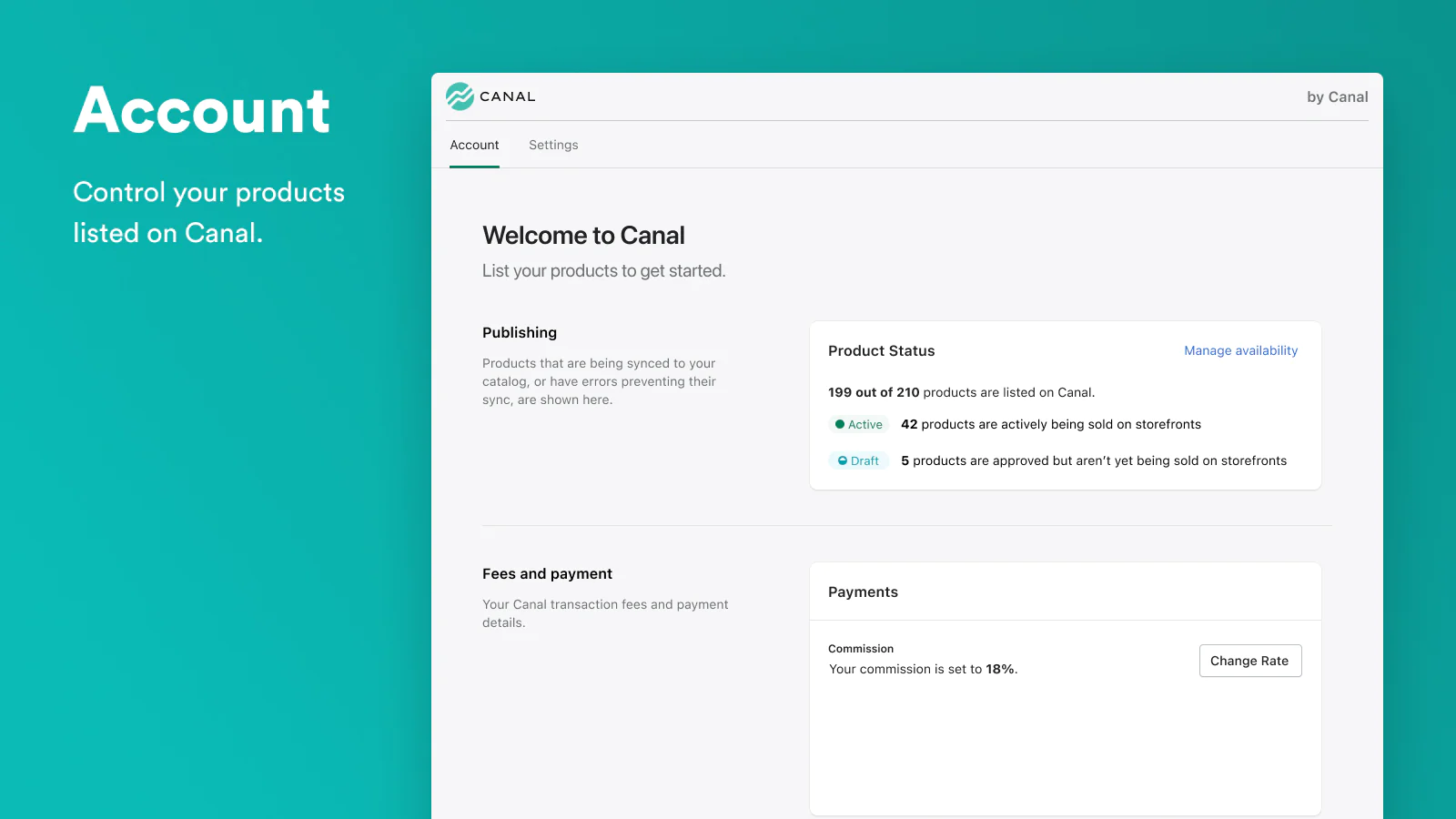This screenshot has height=819, width=1456.
Task: Click the 'by Canal' label
Action: [1338, 97]
